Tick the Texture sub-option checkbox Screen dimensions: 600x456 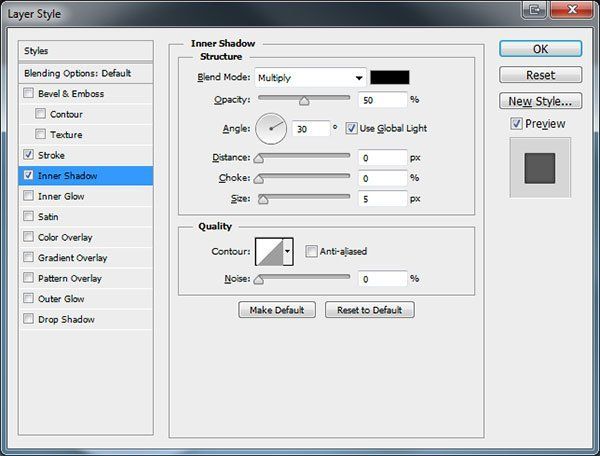tap(40, 134)
